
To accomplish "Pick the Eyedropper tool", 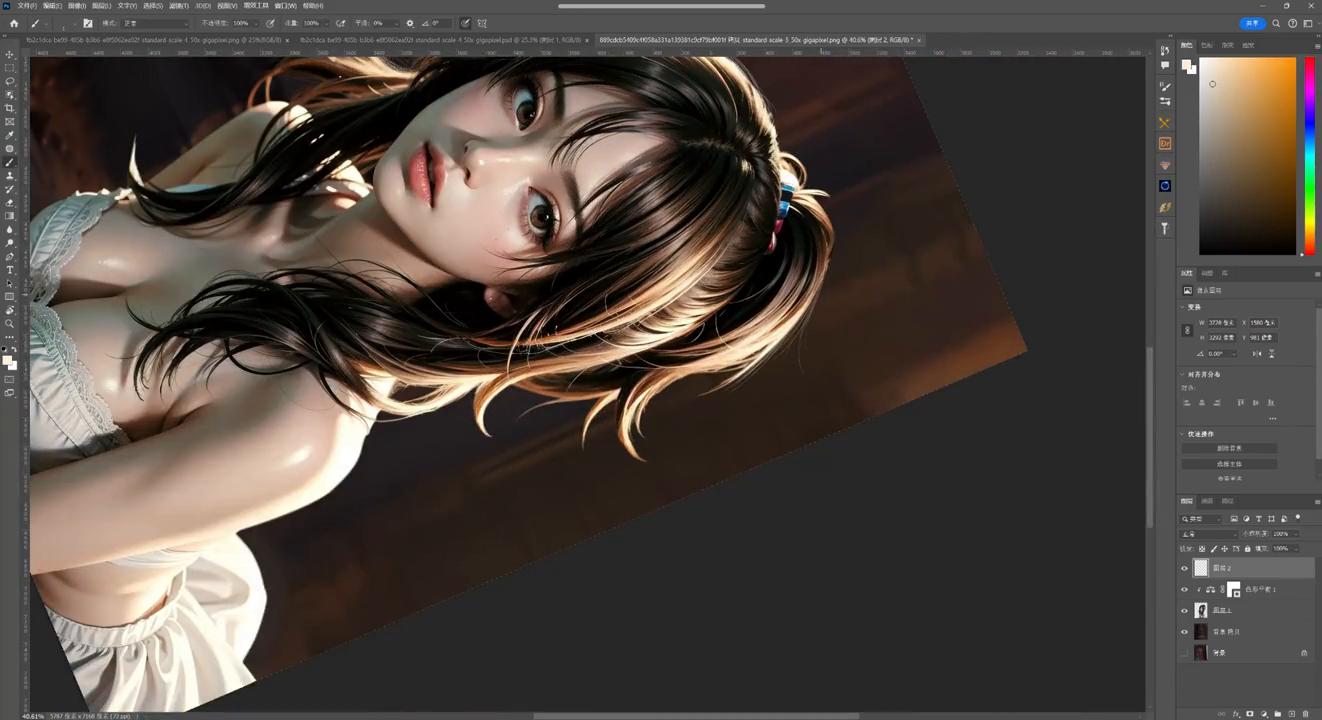I will 10,135.
